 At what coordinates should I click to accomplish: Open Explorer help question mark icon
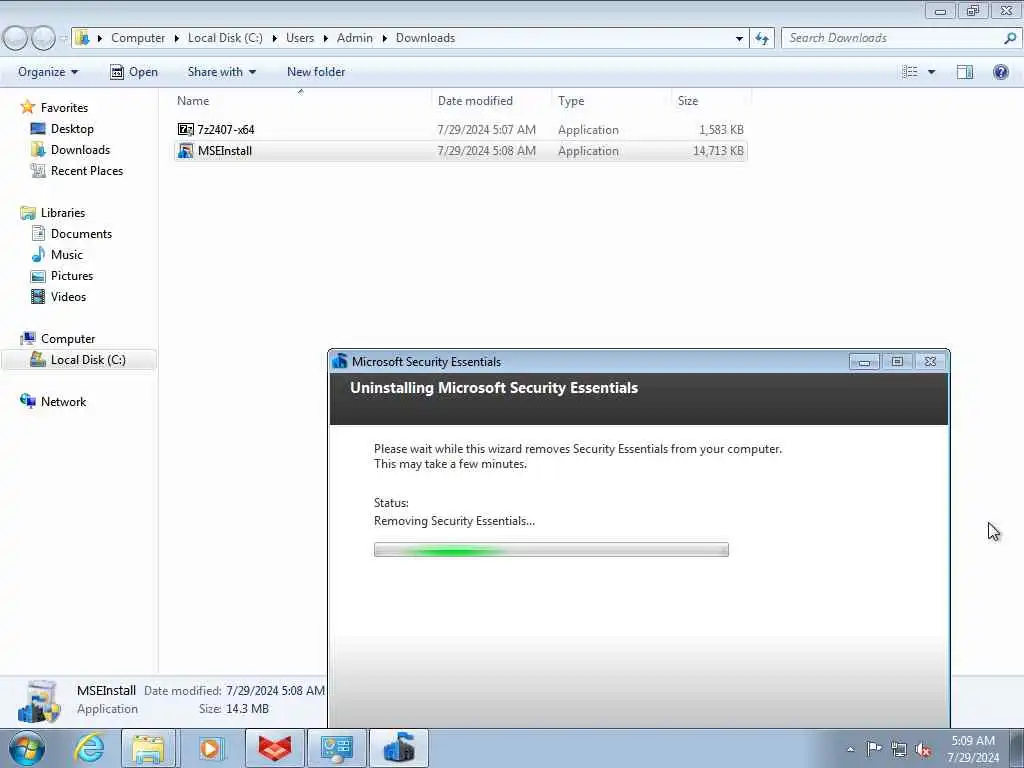tap(1000, 72)
